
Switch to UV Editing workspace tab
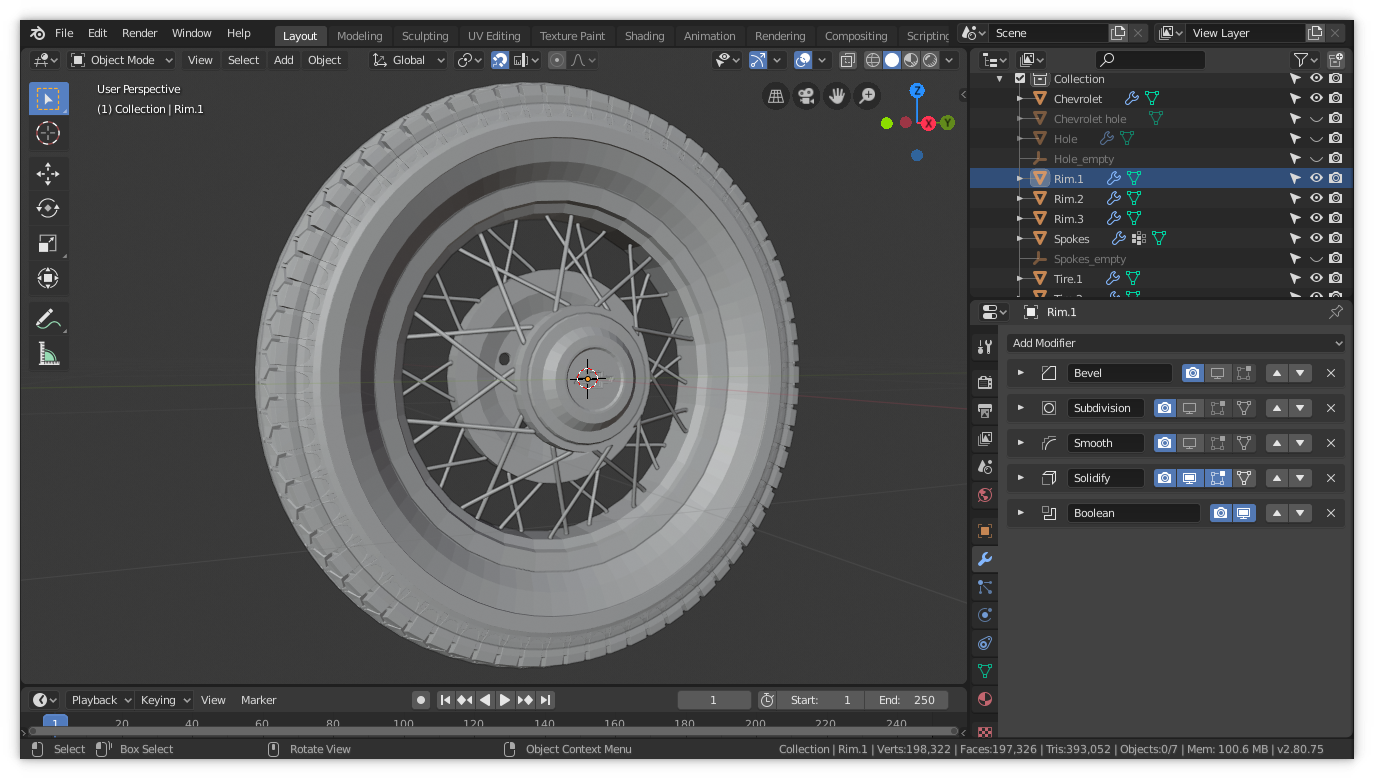tap(494, 36)
